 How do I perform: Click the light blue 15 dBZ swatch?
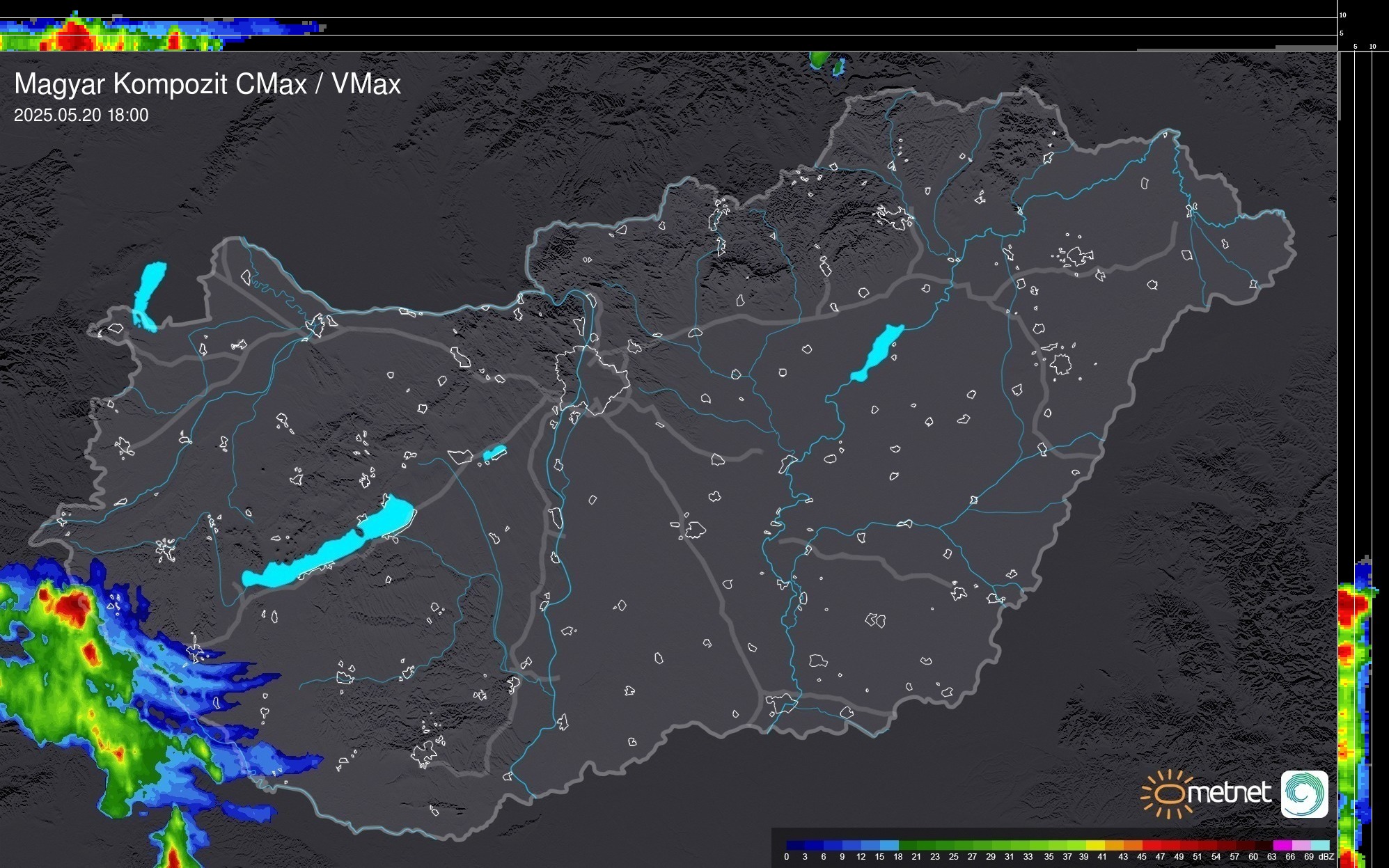point(889,845)
